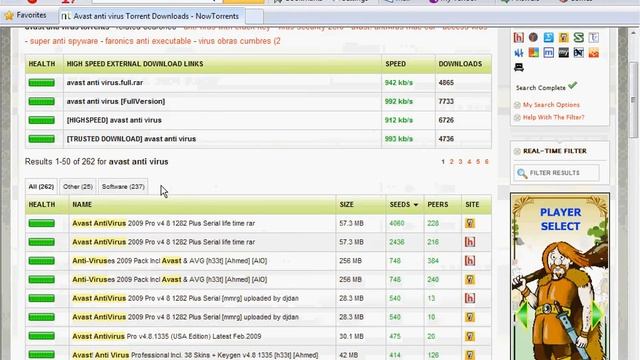Download avast anti virus.full.rar external link

click(105, 82)
